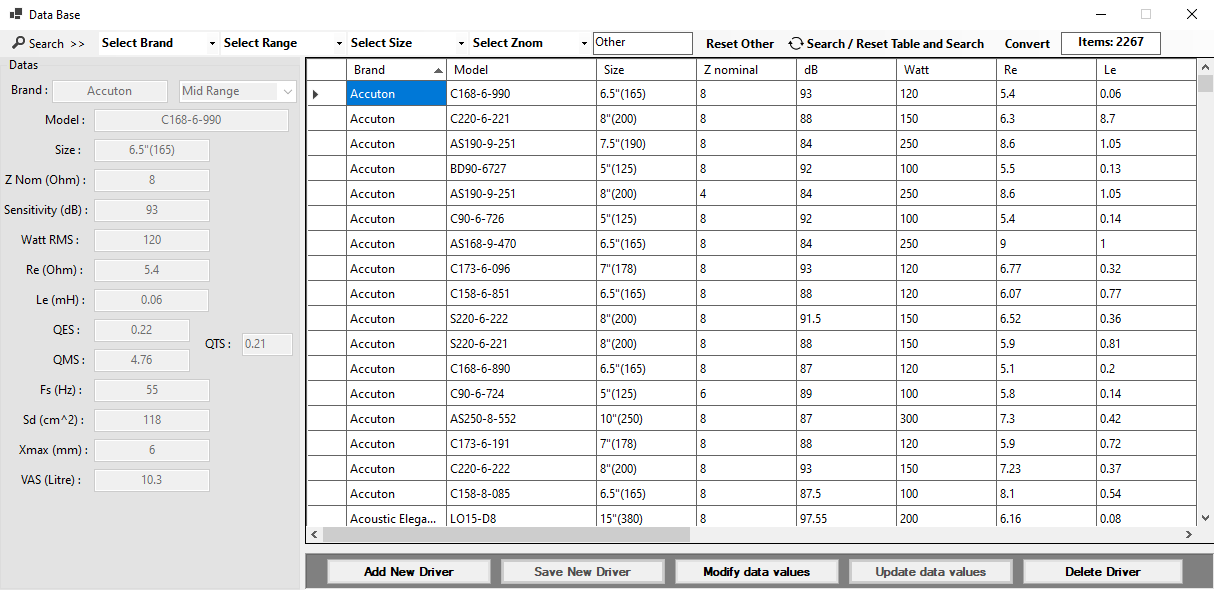Open the Select Brand dropdown
The height and width of the screenshot is (590, 1214).
pos(158,43)
